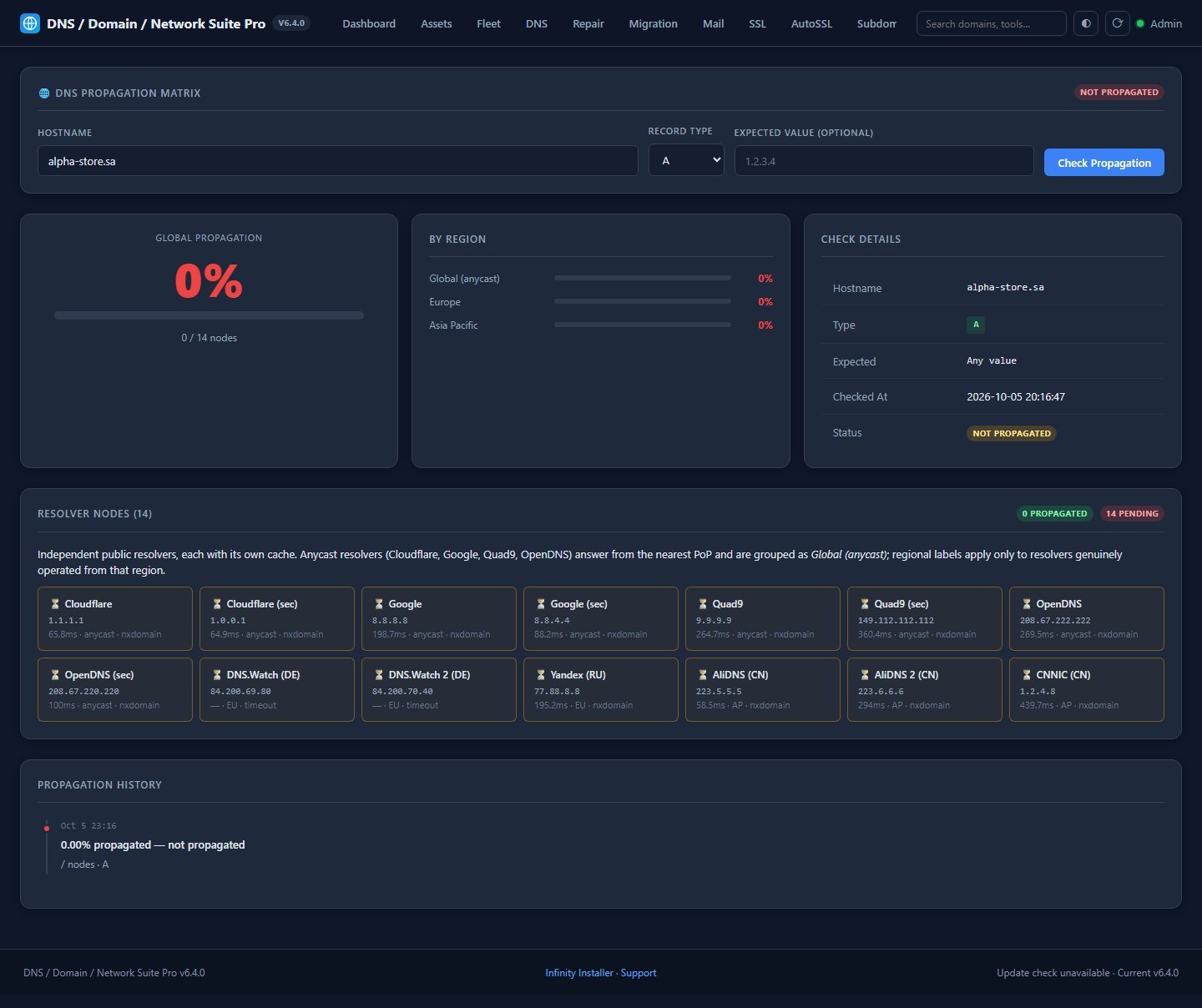Image resolution: width=1202 pixels, height=1008 pixels.
Task: Open the Mail tab
Action: point(714,23)
